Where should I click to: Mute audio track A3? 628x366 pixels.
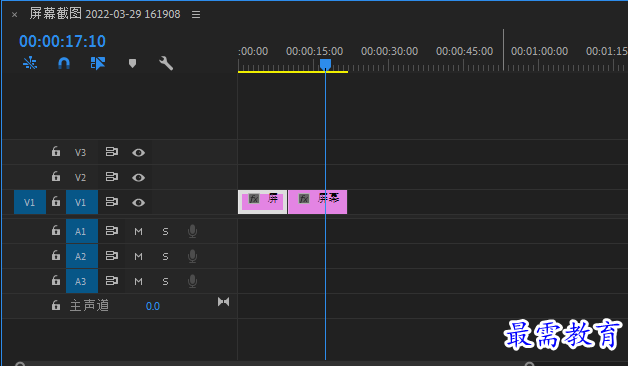click(139, 282)
